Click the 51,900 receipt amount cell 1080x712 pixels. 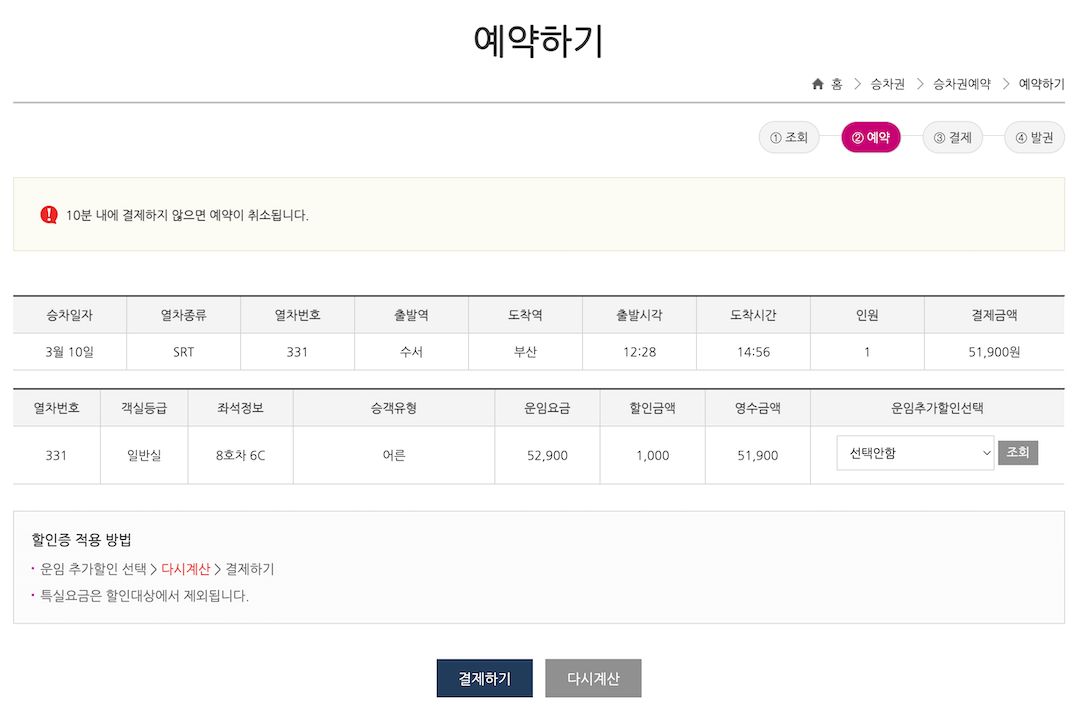click(x=758, y=455)
